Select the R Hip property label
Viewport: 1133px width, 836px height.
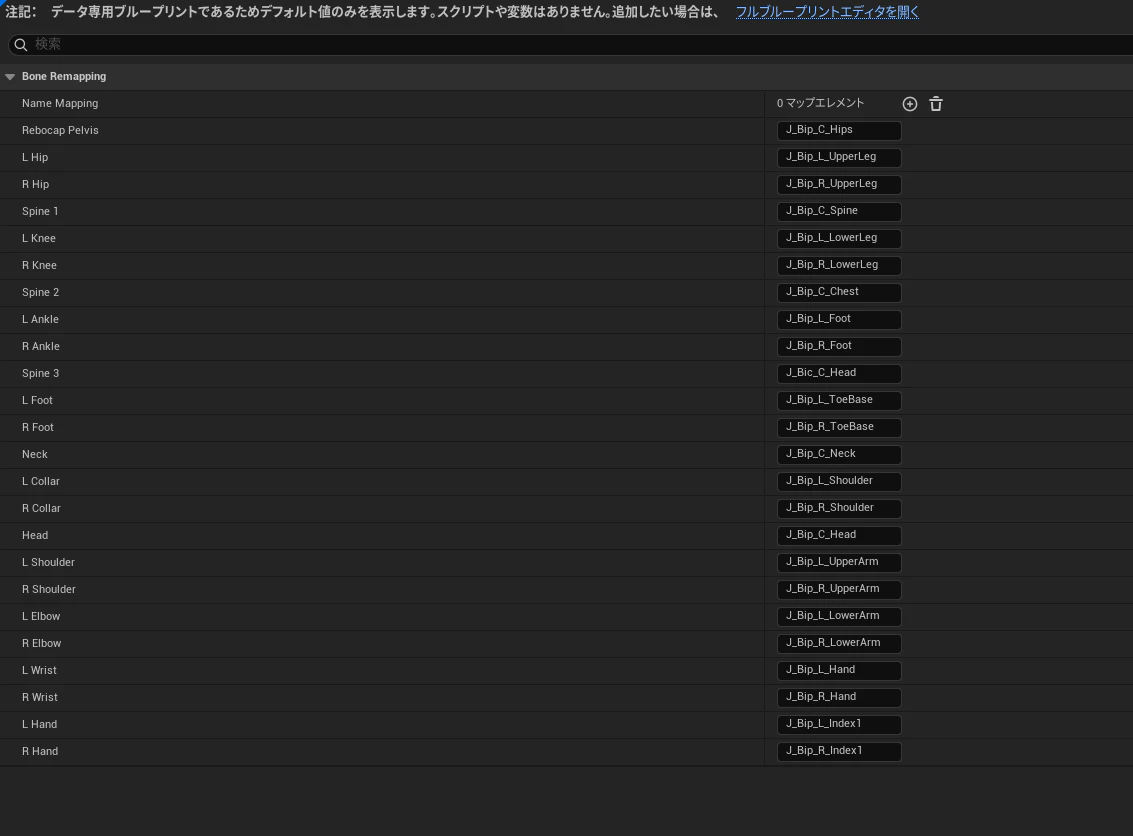click(x=35, y=184)
